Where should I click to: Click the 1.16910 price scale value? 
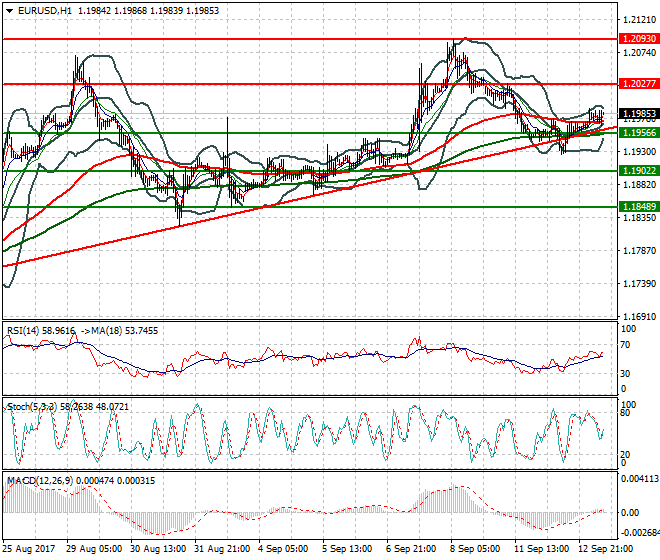pyautogui.click(x=637, y=316)
